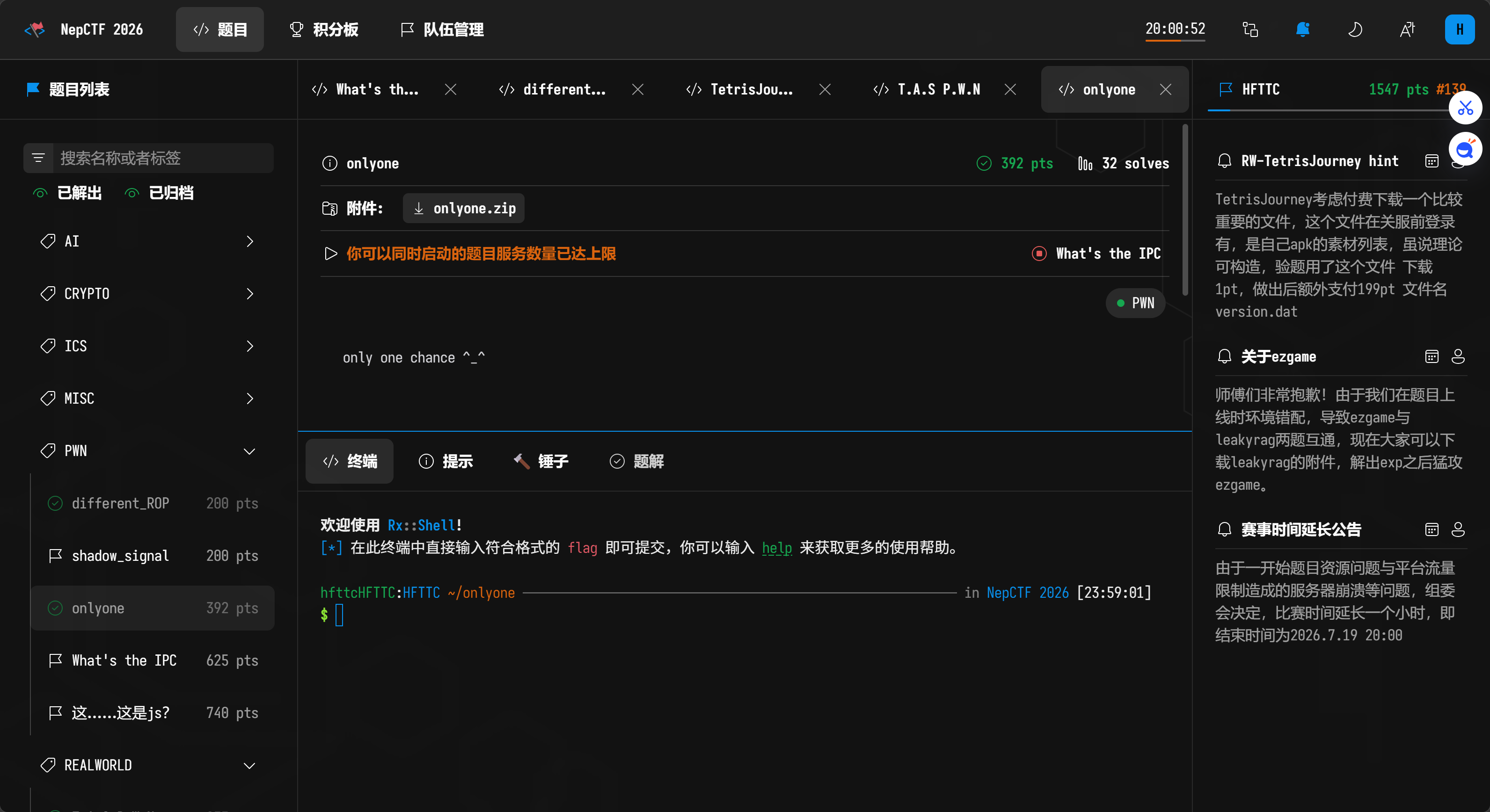Open user icon for 关于ezgame
The height and width of the screenshot is (812, 1490).
(x=1458, y=356)
